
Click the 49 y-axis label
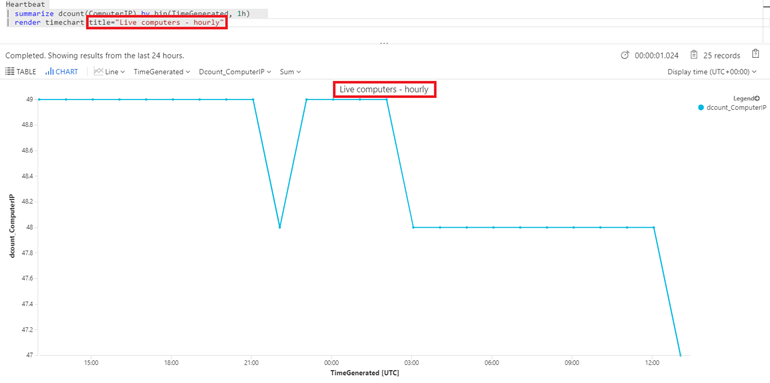tap(30, 99)
